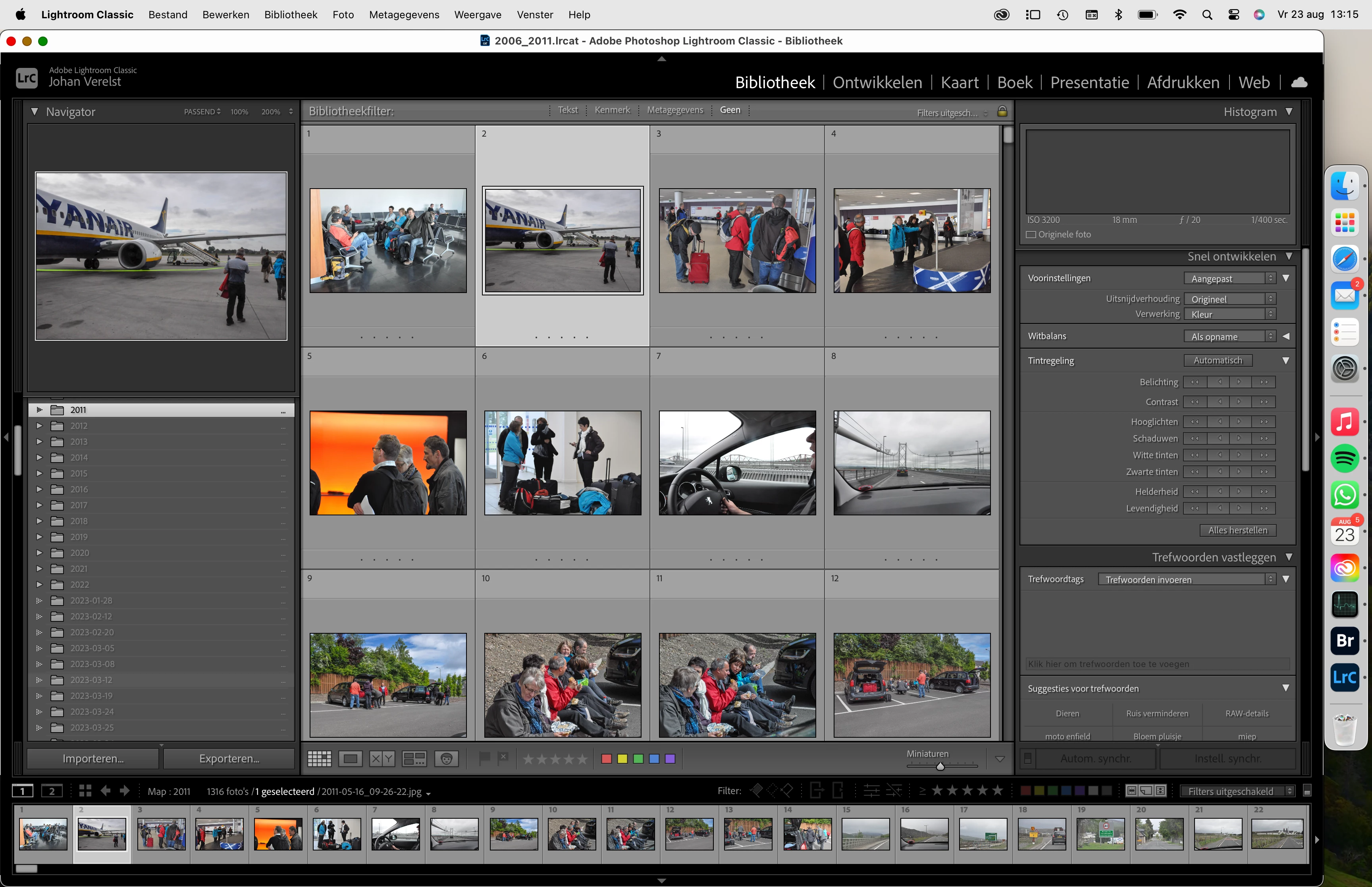Flag photo as pick

(x=484, y=758)
